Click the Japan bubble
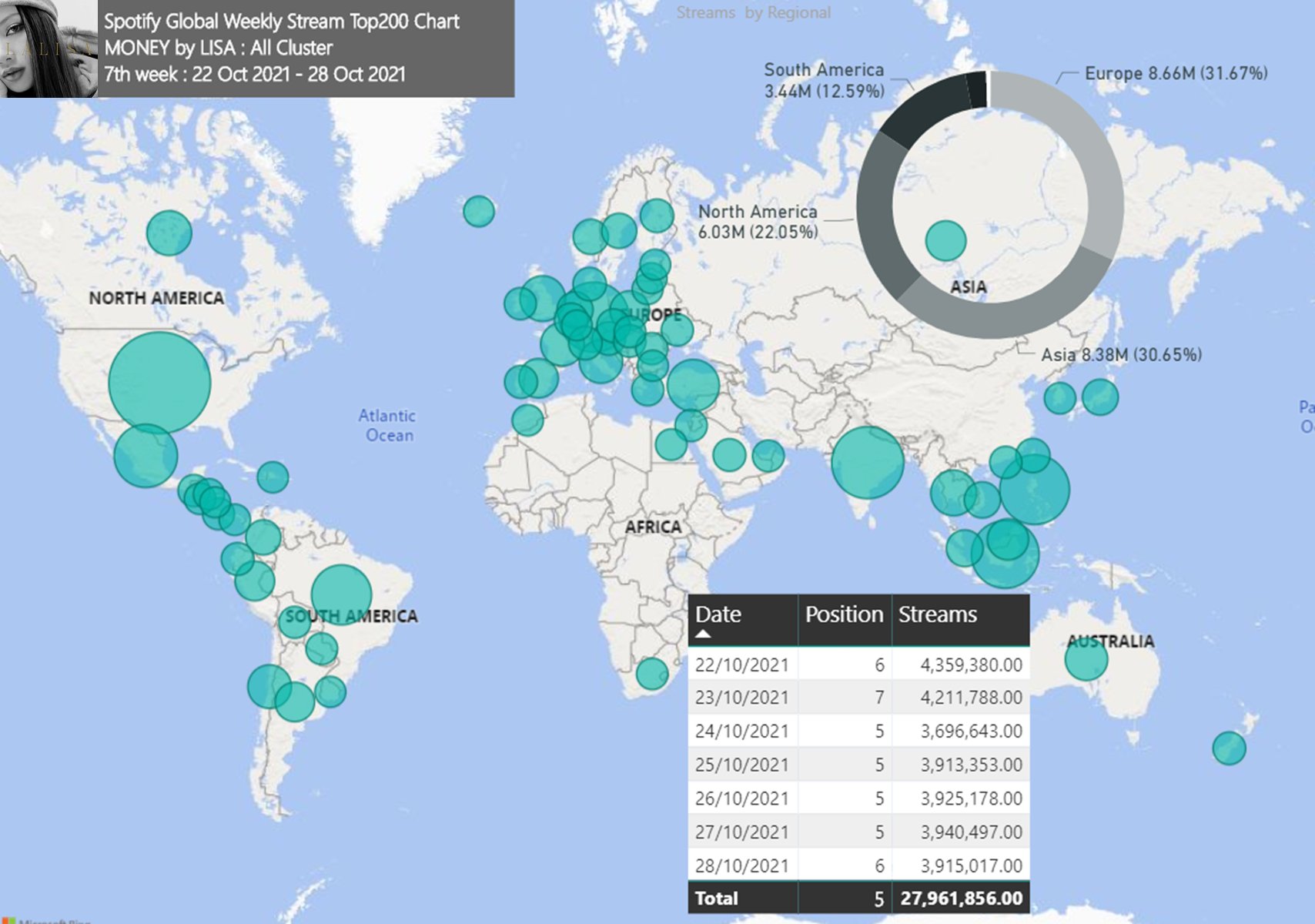 click(x=1099, y=397)
